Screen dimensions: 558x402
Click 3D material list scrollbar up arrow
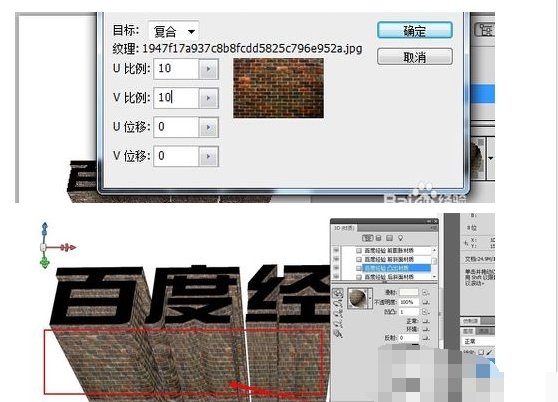434,250
